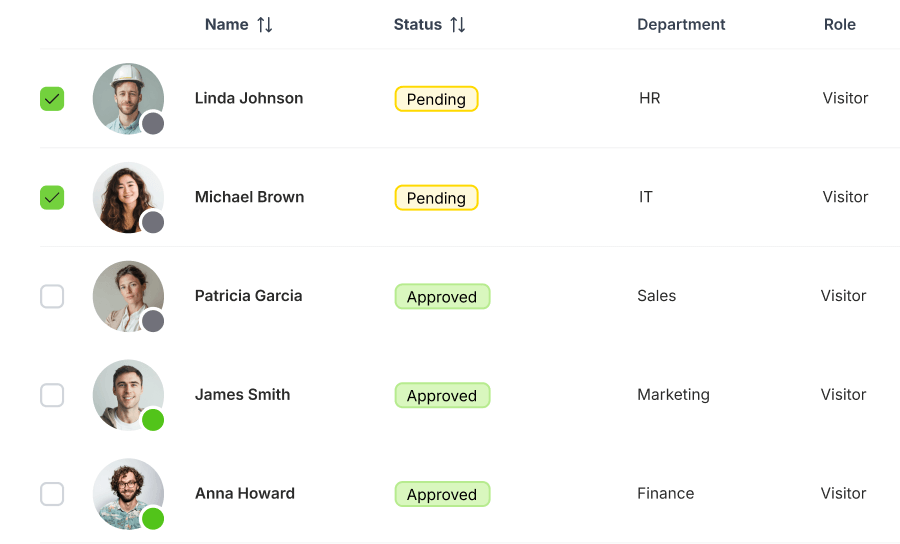Viewport: 900px width, 544px height.
Task: Check the box for James Smith
Action: (52, 395)
